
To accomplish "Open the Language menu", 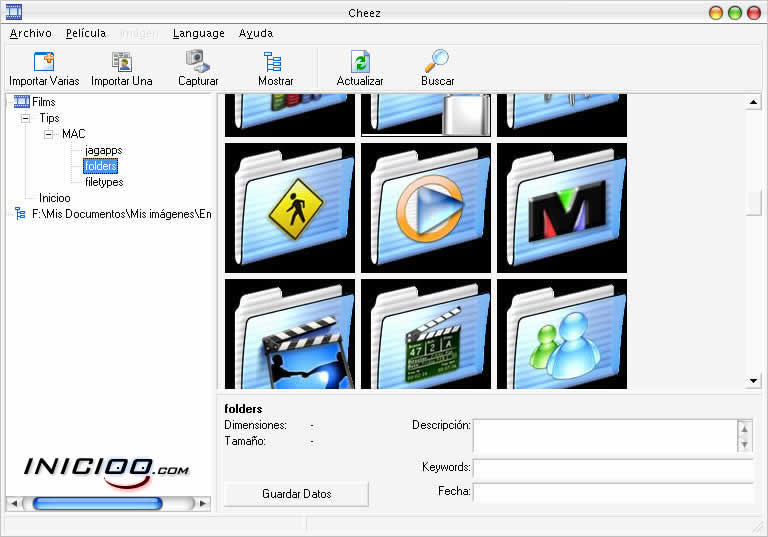I will coord(198,33).
